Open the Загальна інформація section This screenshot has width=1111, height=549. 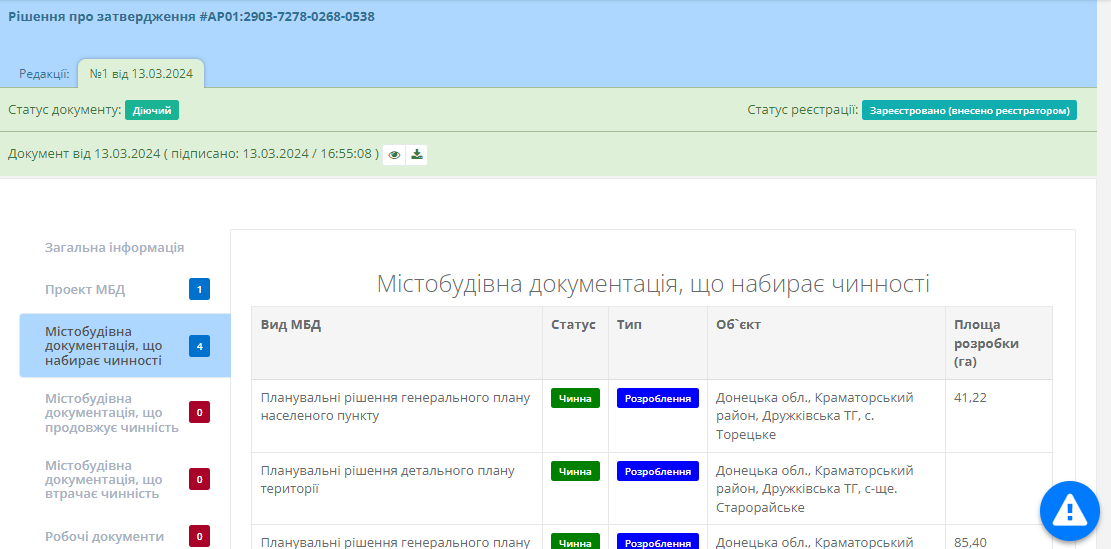point(114,248)
